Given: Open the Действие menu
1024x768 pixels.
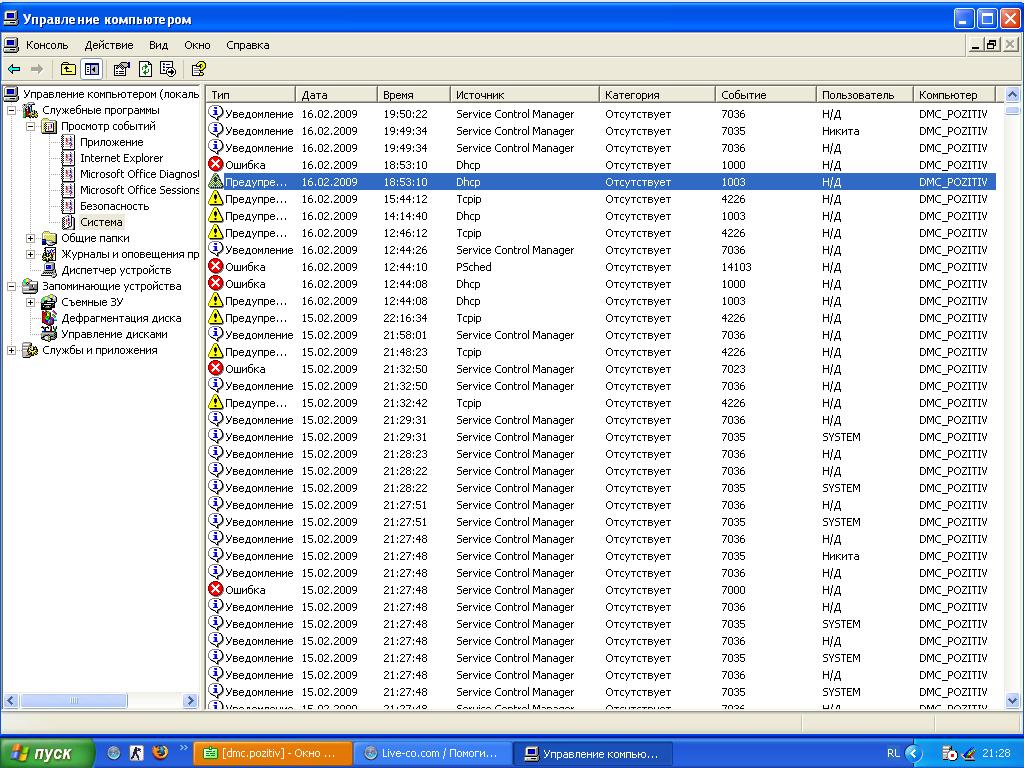Looking at the screenshot, I should 108,45.
